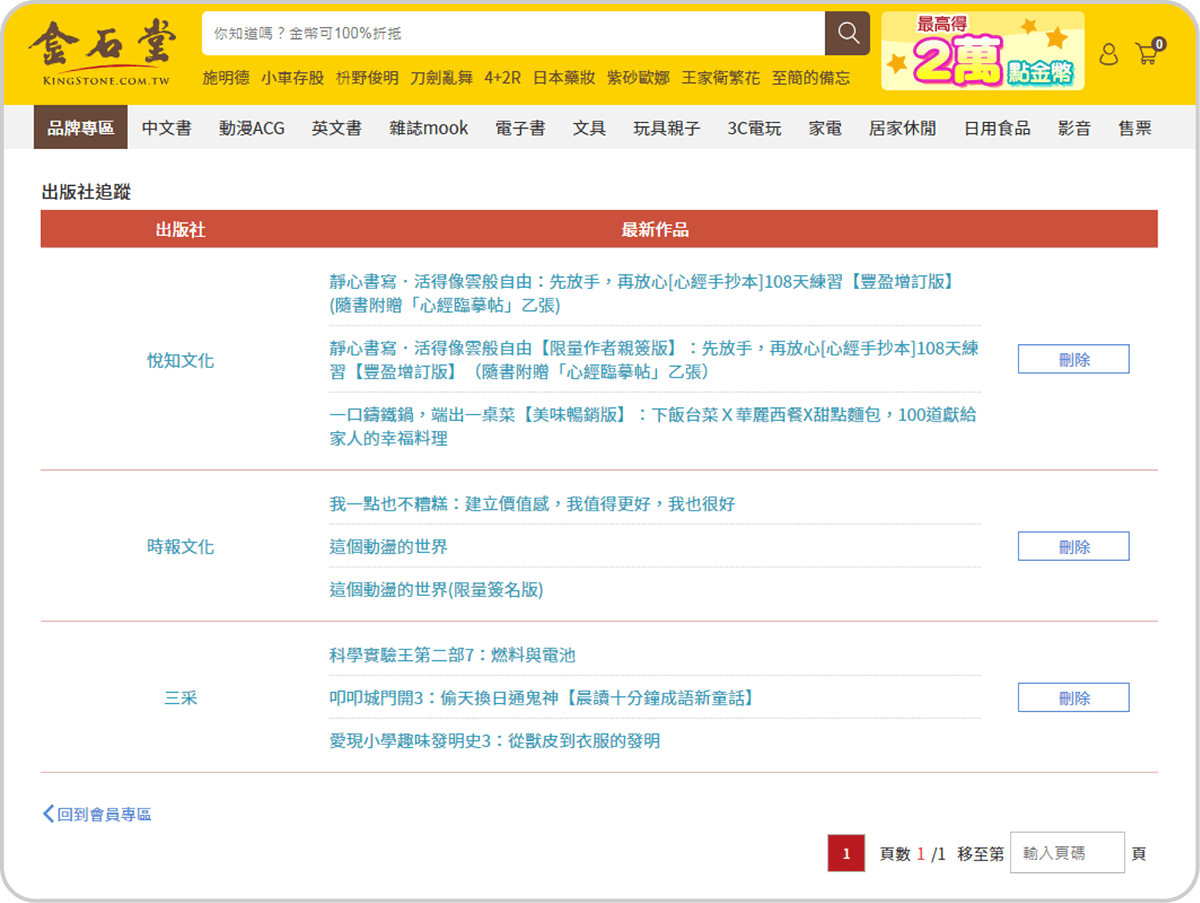
Task: Open the 日本藥妝 quick link
Action: tap(563, 77)
